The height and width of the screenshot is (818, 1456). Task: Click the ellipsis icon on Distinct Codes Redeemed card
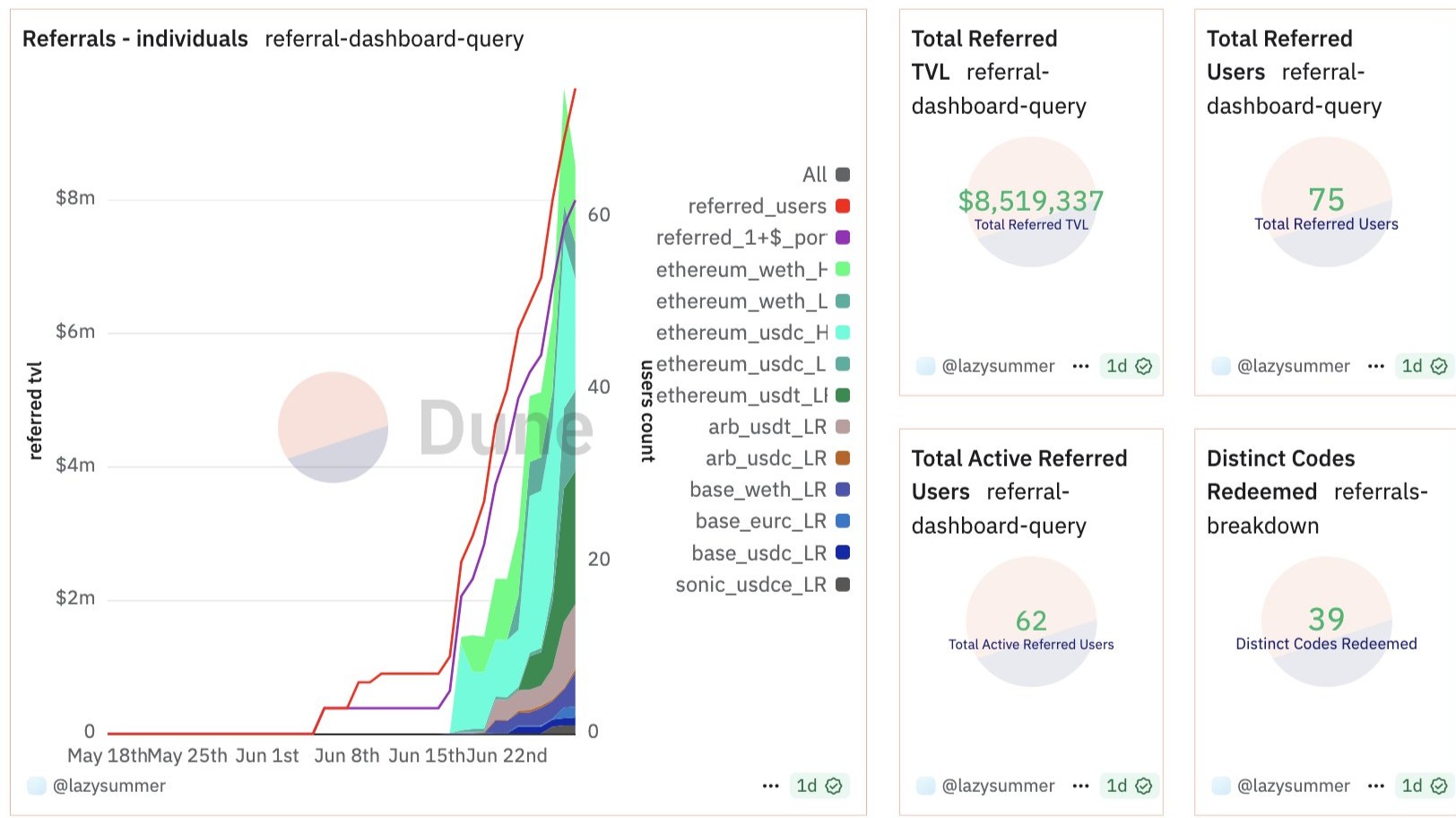[x=1376, y=786]
